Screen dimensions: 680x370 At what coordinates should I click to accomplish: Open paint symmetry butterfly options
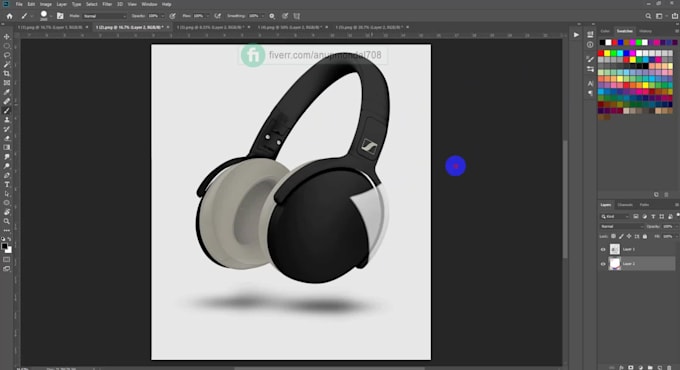point(297,16)
